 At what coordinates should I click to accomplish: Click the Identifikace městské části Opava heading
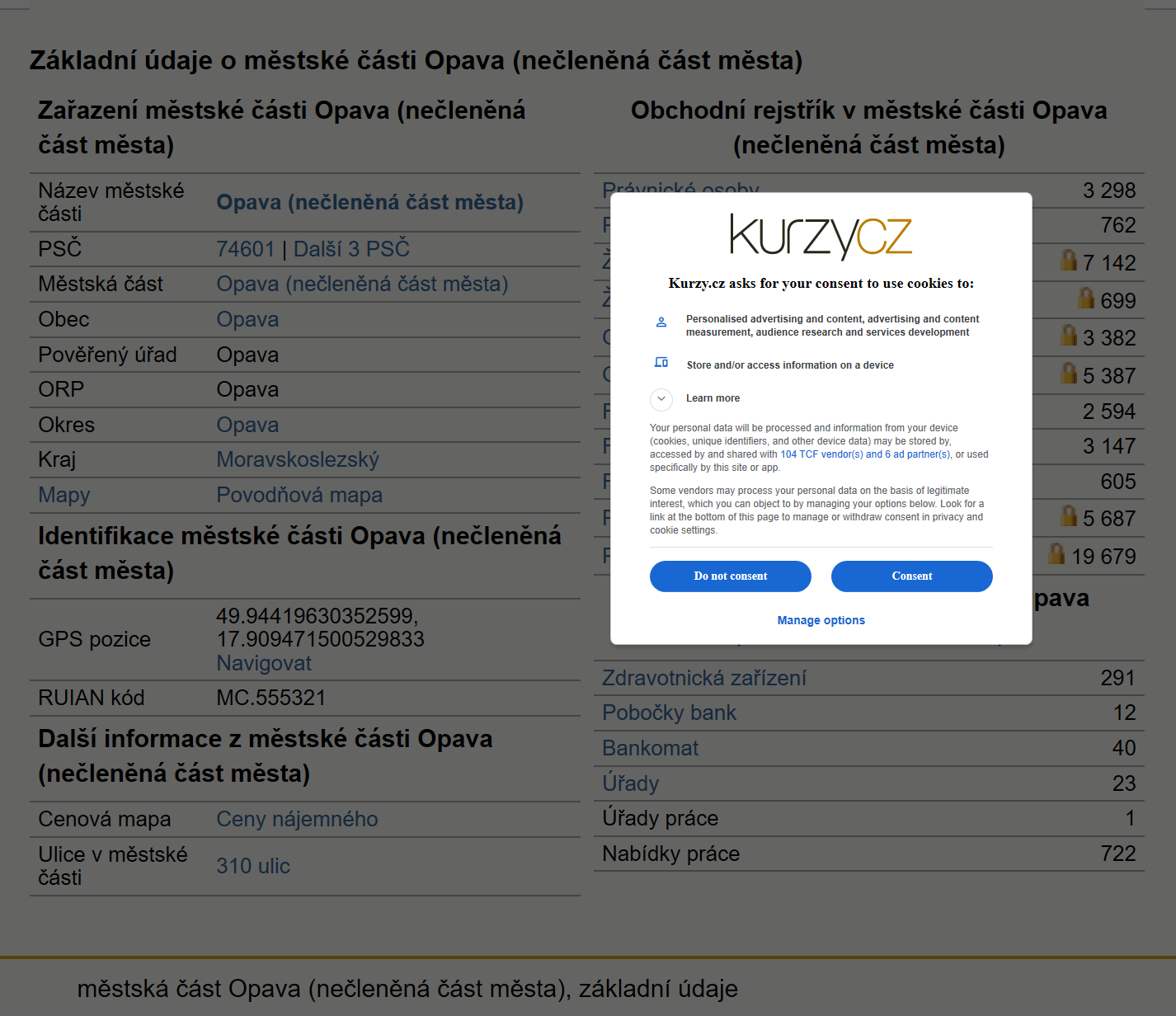point(300,553)
